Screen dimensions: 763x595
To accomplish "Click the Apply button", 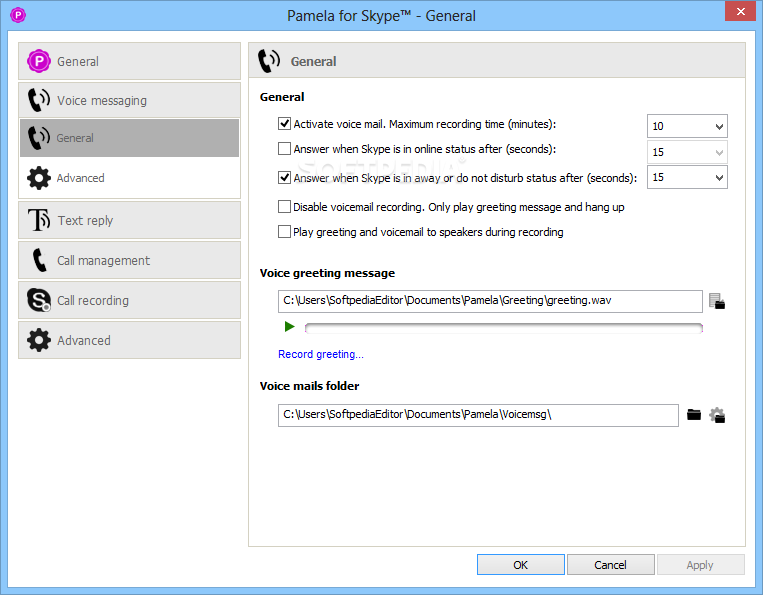I will point(700,565).
